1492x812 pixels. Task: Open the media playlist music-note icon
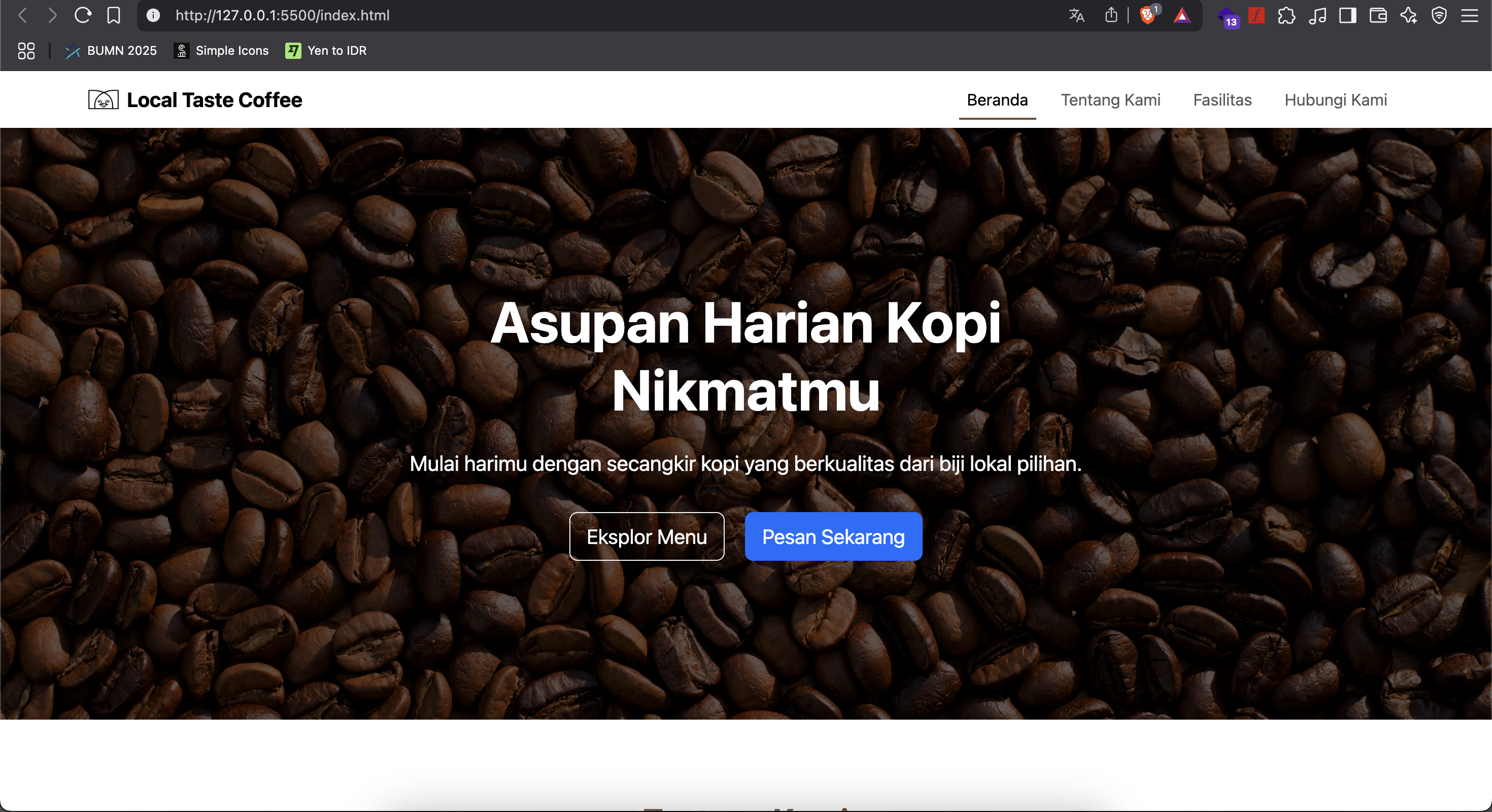pos(1317,16)
